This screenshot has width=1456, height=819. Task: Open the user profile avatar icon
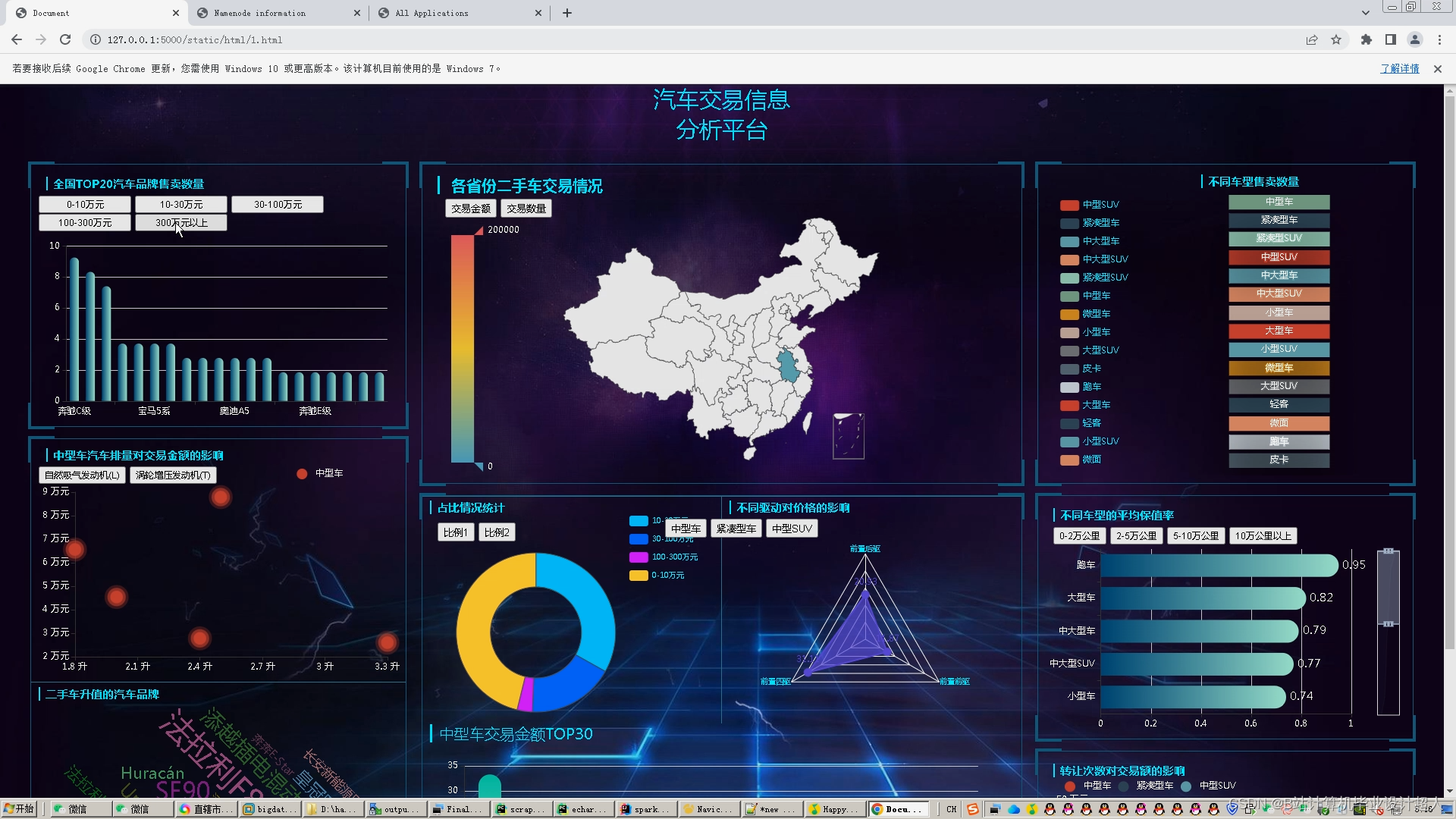[x=1414, y=39]
